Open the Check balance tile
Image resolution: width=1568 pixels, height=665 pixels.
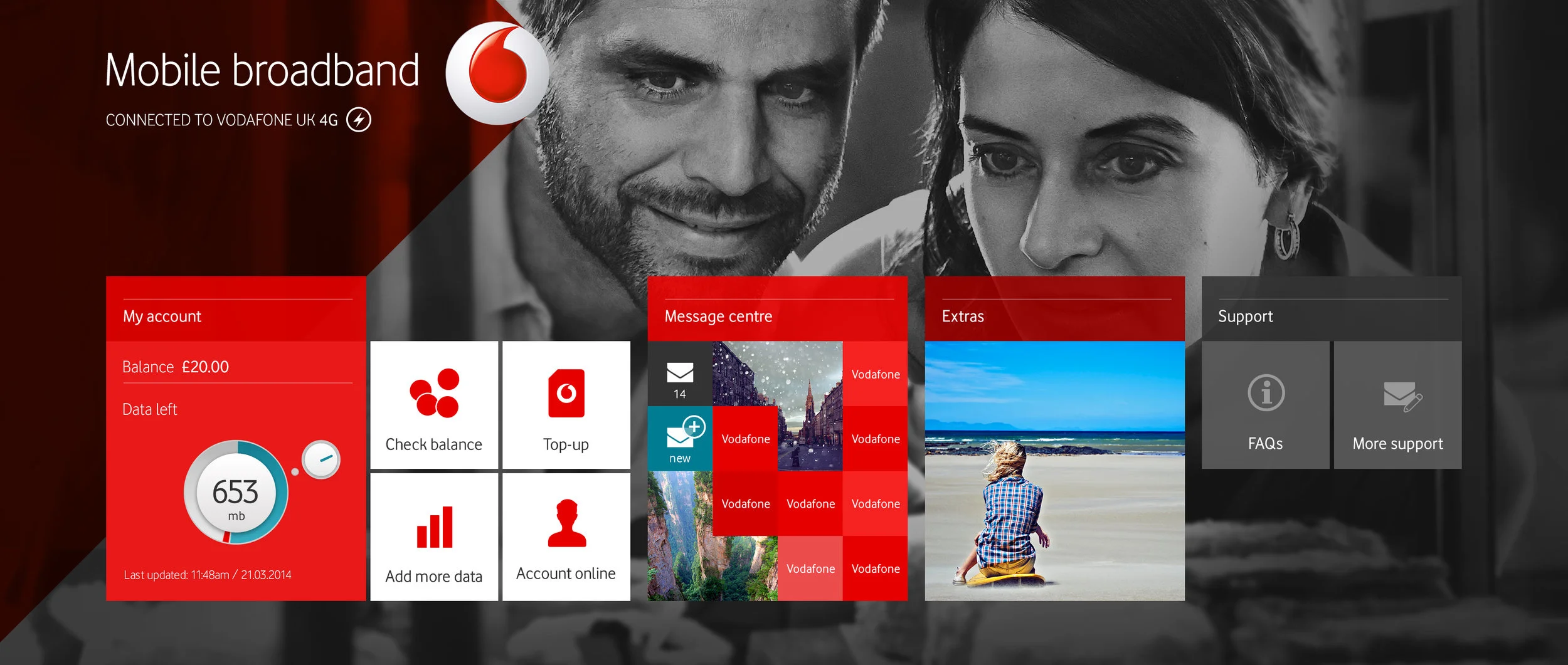434,405
